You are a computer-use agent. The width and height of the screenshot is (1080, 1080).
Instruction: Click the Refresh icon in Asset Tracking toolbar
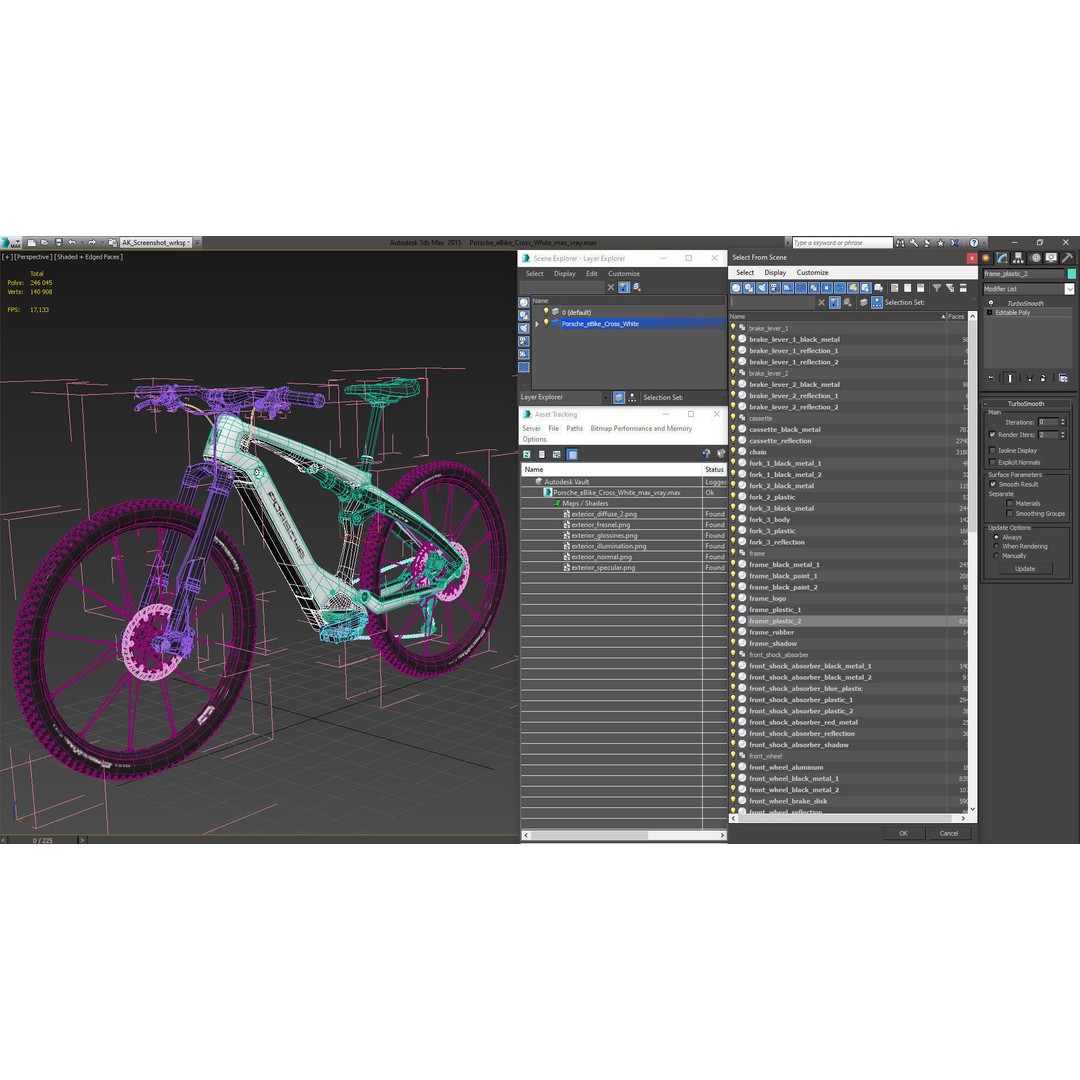527,455
